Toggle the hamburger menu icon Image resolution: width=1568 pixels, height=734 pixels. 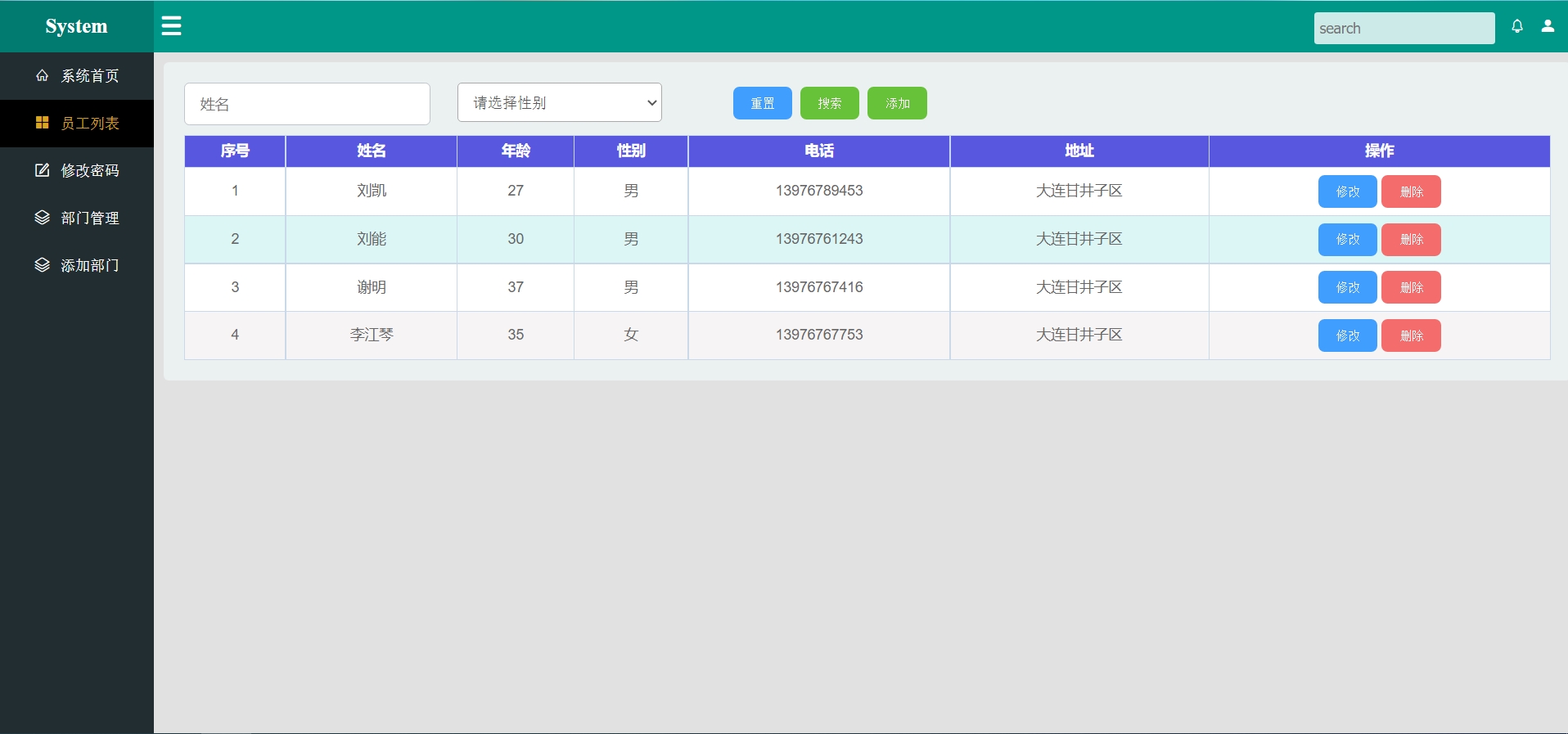click(x=171, y=26)
